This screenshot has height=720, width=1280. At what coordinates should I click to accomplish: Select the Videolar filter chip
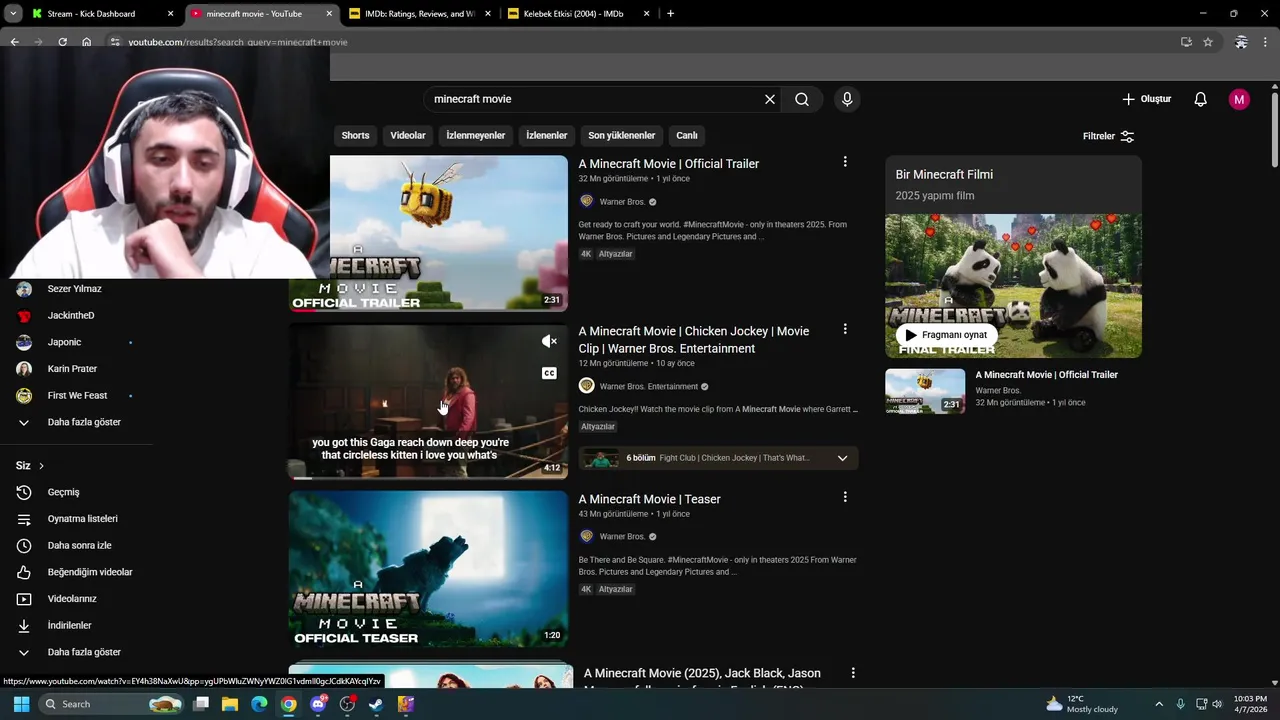tap(408, 135)
